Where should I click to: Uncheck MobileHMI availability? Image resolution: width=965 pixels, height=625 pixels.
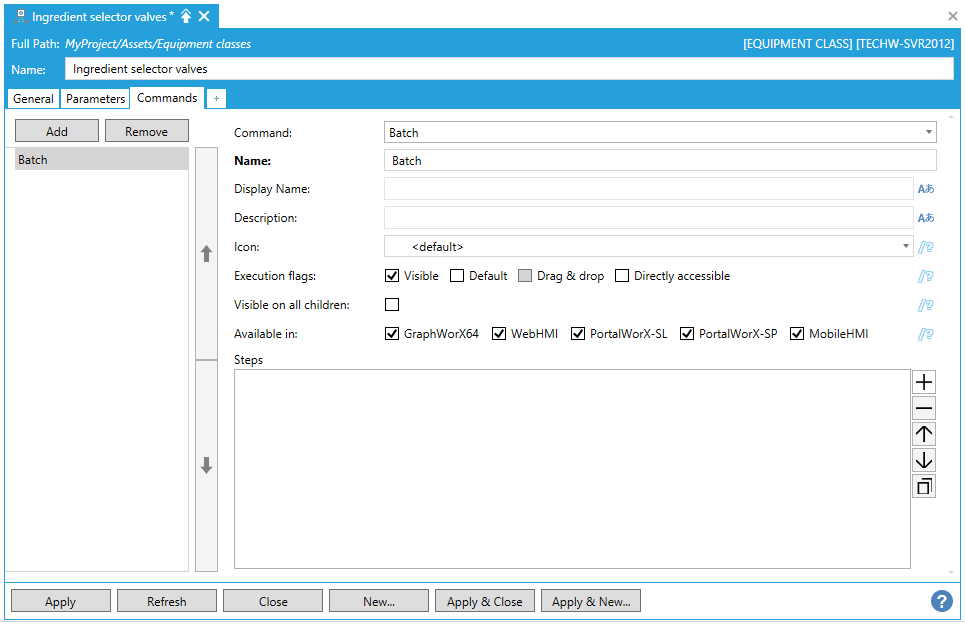pyautogui.click(x=797, y=334)
